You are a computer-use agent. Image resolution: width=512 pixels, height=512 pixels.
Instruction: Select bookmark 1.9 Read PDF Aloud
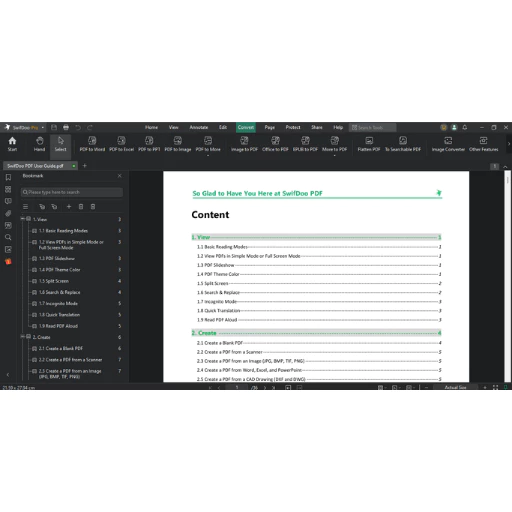pos(58,326)
